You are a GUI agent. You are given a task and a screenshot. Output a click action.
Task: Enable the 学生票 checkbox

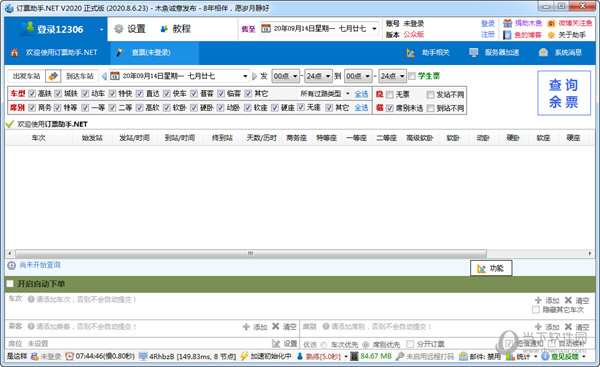(412, 76)
